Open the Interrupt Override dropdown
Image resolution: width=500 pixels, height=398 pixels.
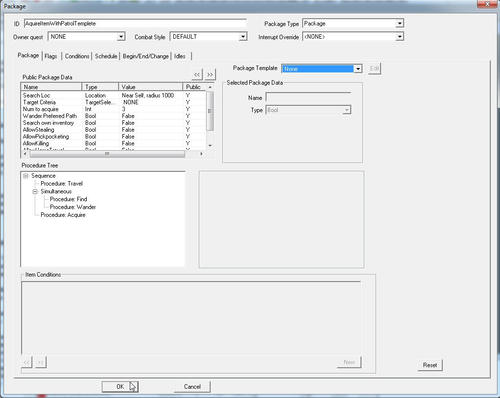[x=399, y=37]
